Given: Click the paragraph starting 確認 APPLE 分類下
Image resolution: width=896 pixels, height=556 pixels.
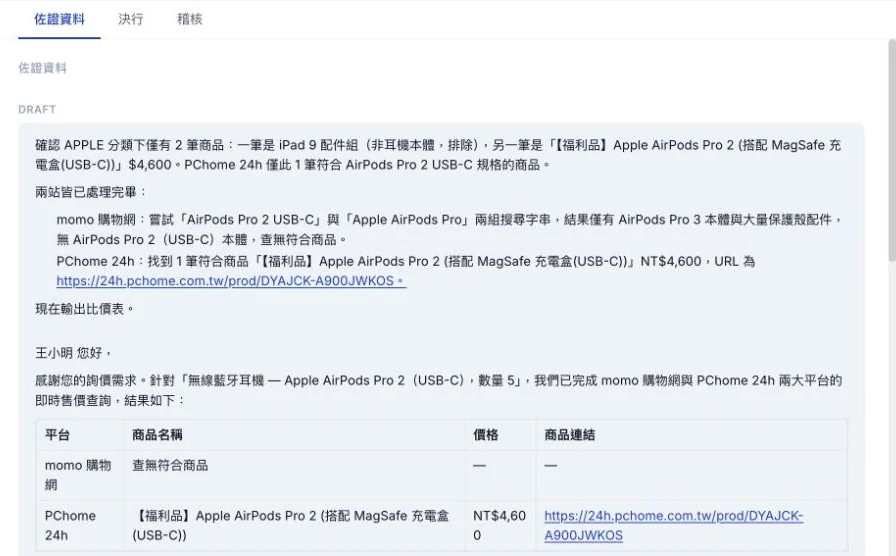Looking at the screenshot, I should pyautogui.click(x=438, y=155).
